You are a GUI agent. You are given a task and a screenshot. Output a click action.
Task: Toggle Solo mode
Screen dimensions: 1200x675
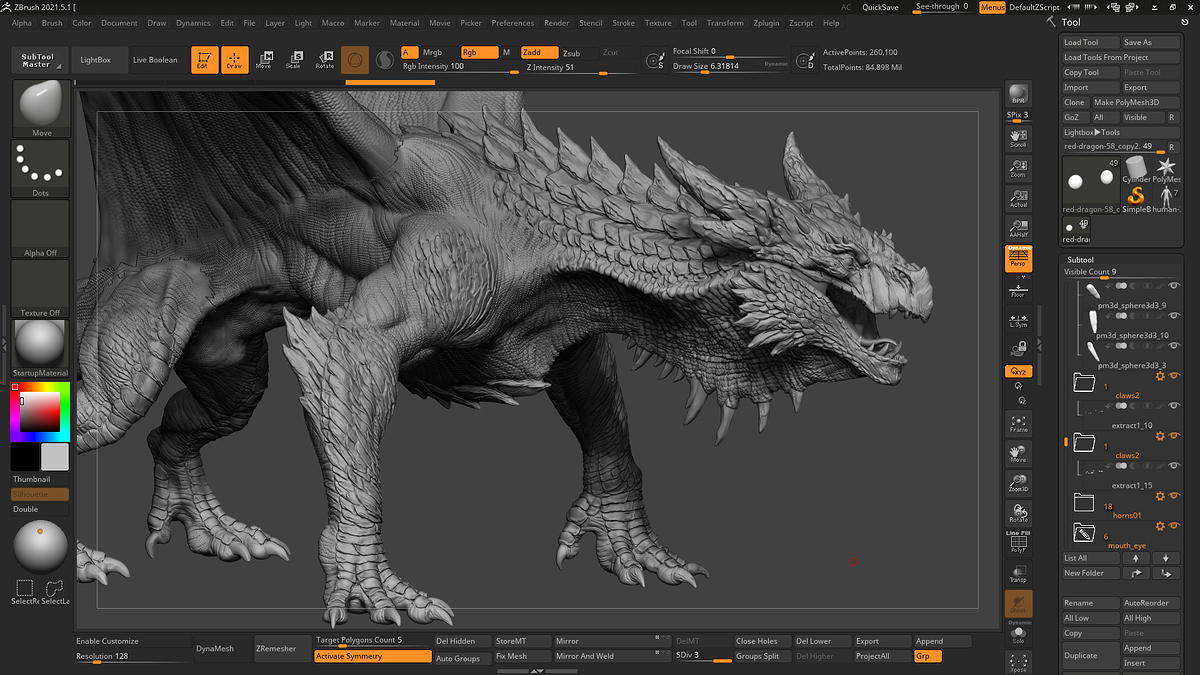[x=1018, y=633]
